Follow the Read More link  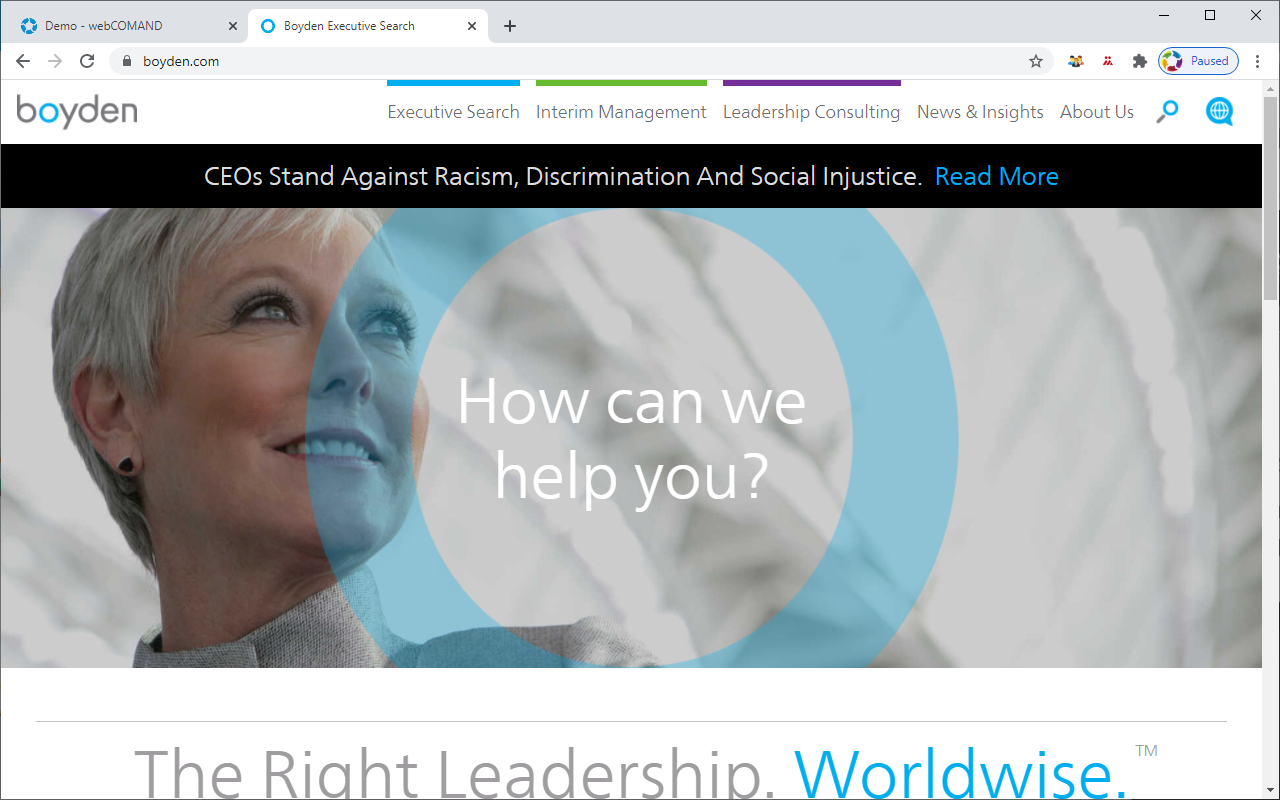tap(996, 176)
